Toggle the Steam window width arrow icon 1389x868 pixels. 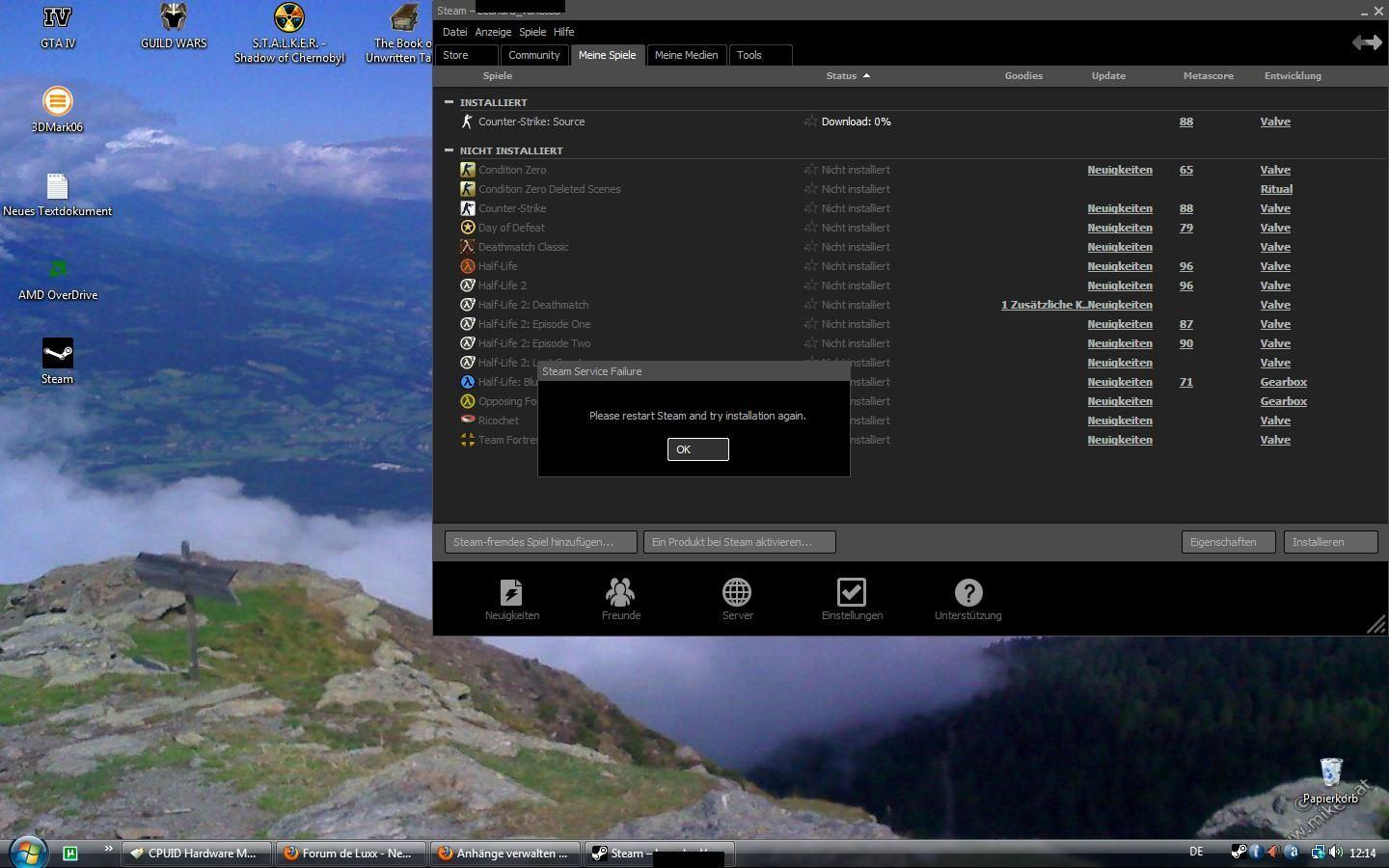coord(1367,42)
